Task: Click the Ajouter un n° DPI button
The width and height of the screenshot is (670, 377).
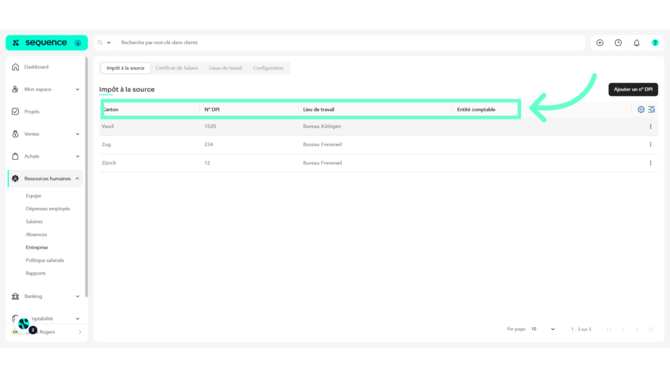Action: click(x=633, y=89)
